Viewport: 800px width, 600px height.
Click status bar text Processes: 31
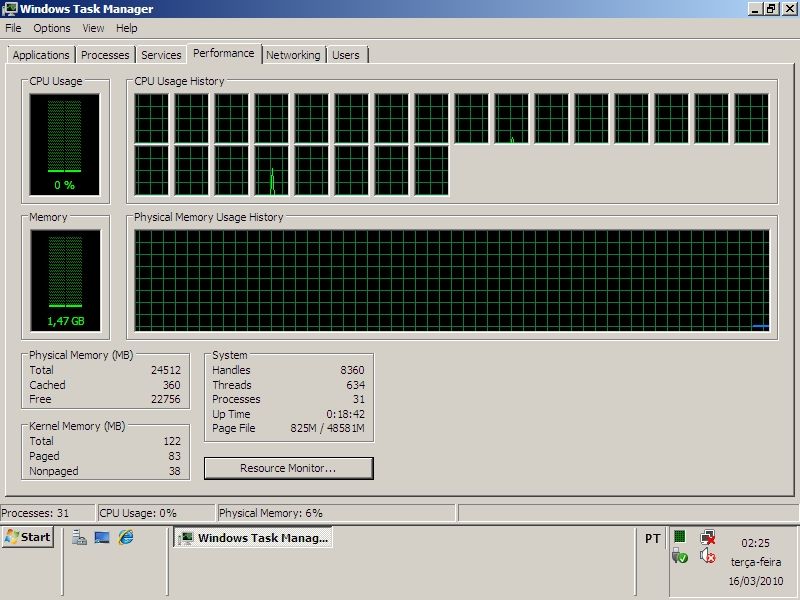[x=35, y=513]
